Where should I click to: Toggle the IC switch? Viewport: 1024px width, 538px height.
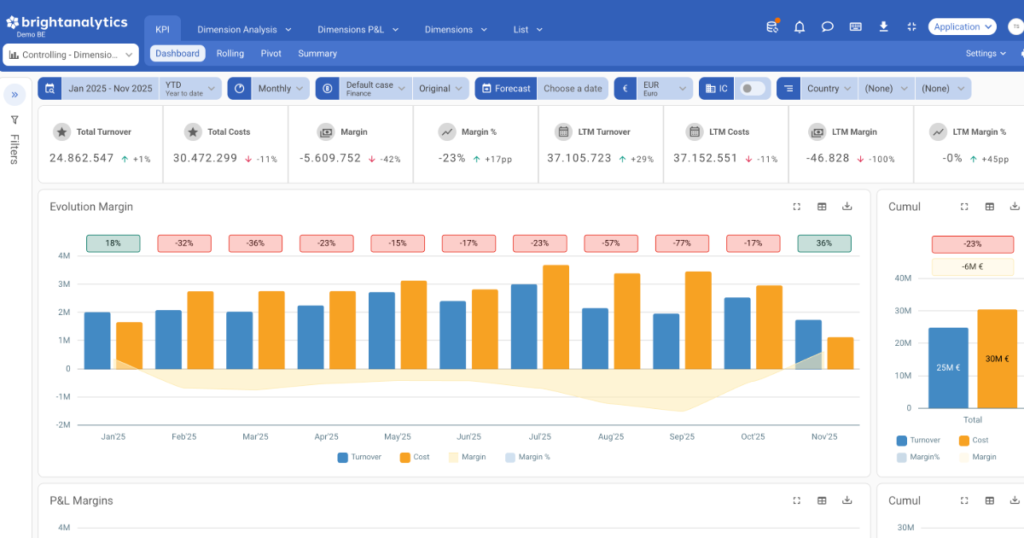pos(751,89)
